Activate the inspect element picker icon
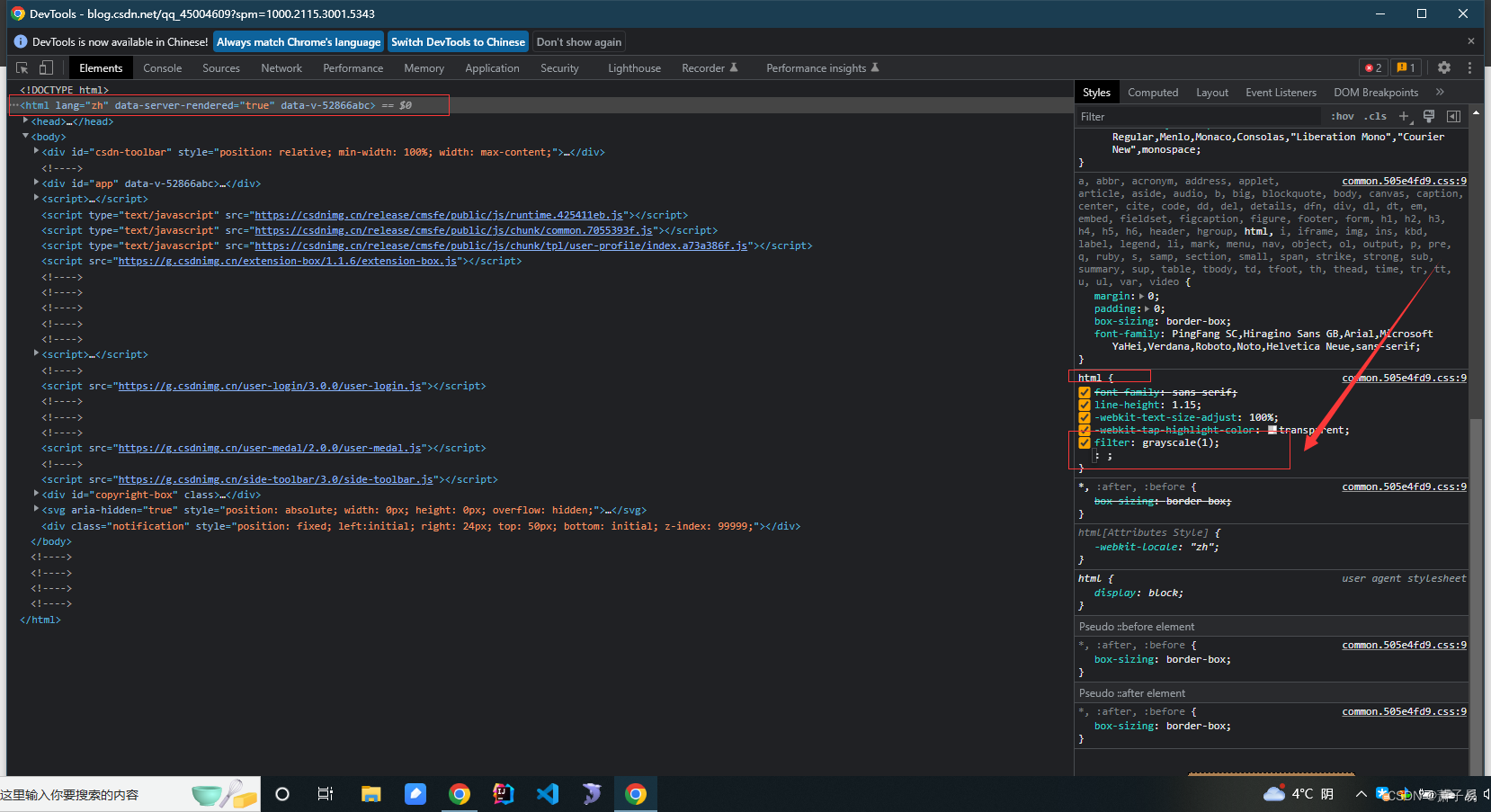This screenshot has height=812, width=1491. pos(22,67)
